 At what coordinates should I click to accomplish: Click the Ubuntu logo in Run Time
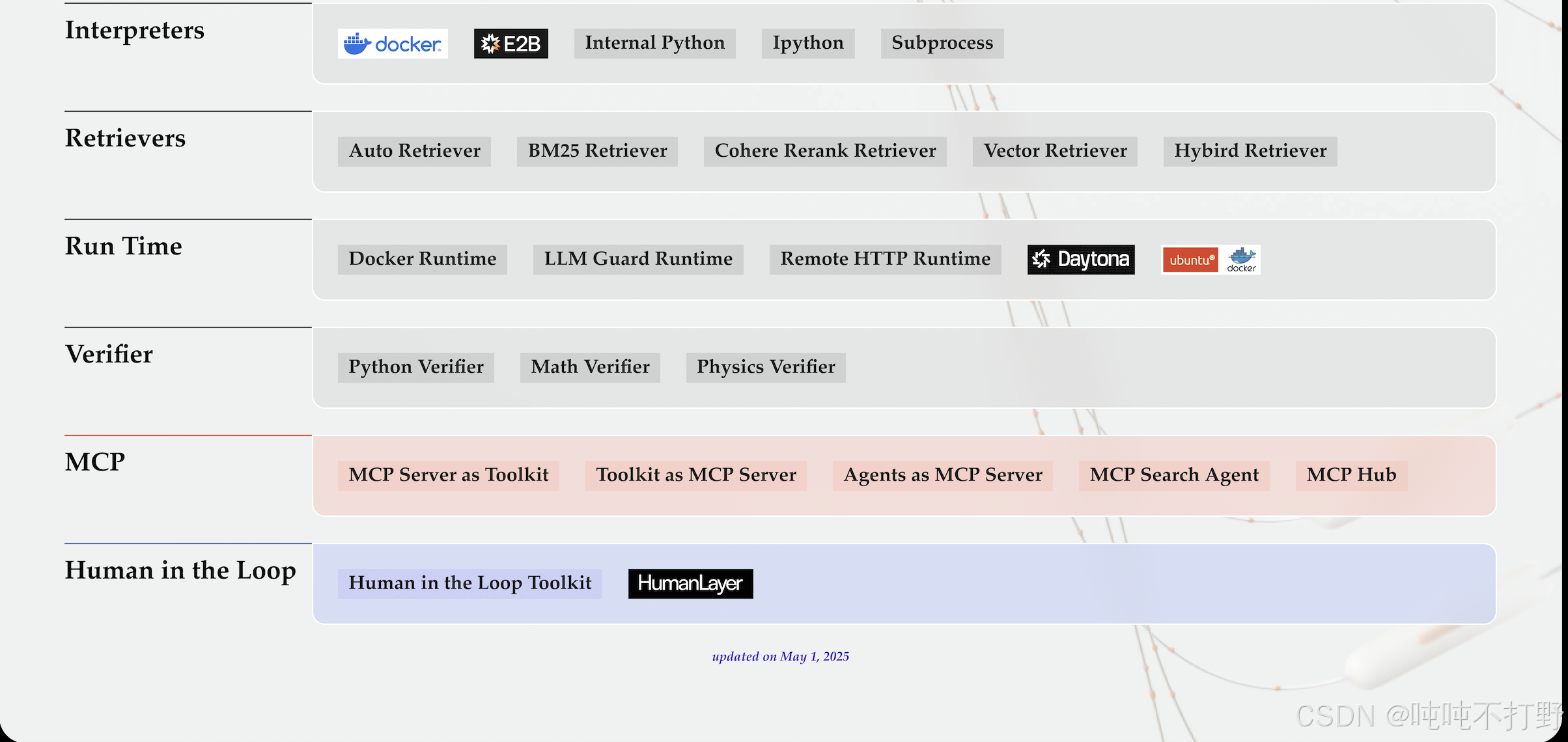pyautogui.click(x=1190, y=260)
